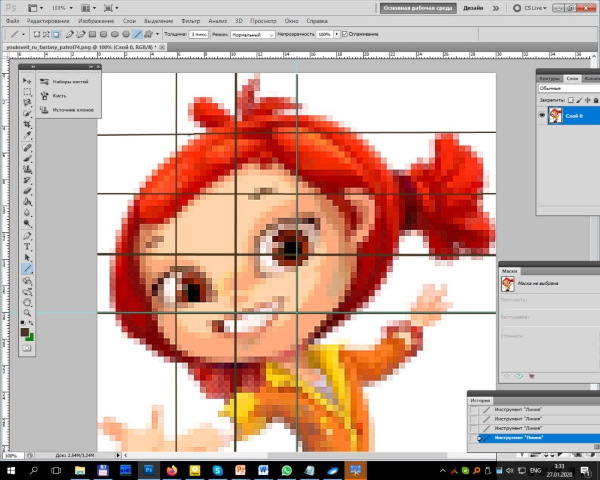This screenshot has width=600, height=480.
Task: Select the Crop tool
Action: point(27,124)
